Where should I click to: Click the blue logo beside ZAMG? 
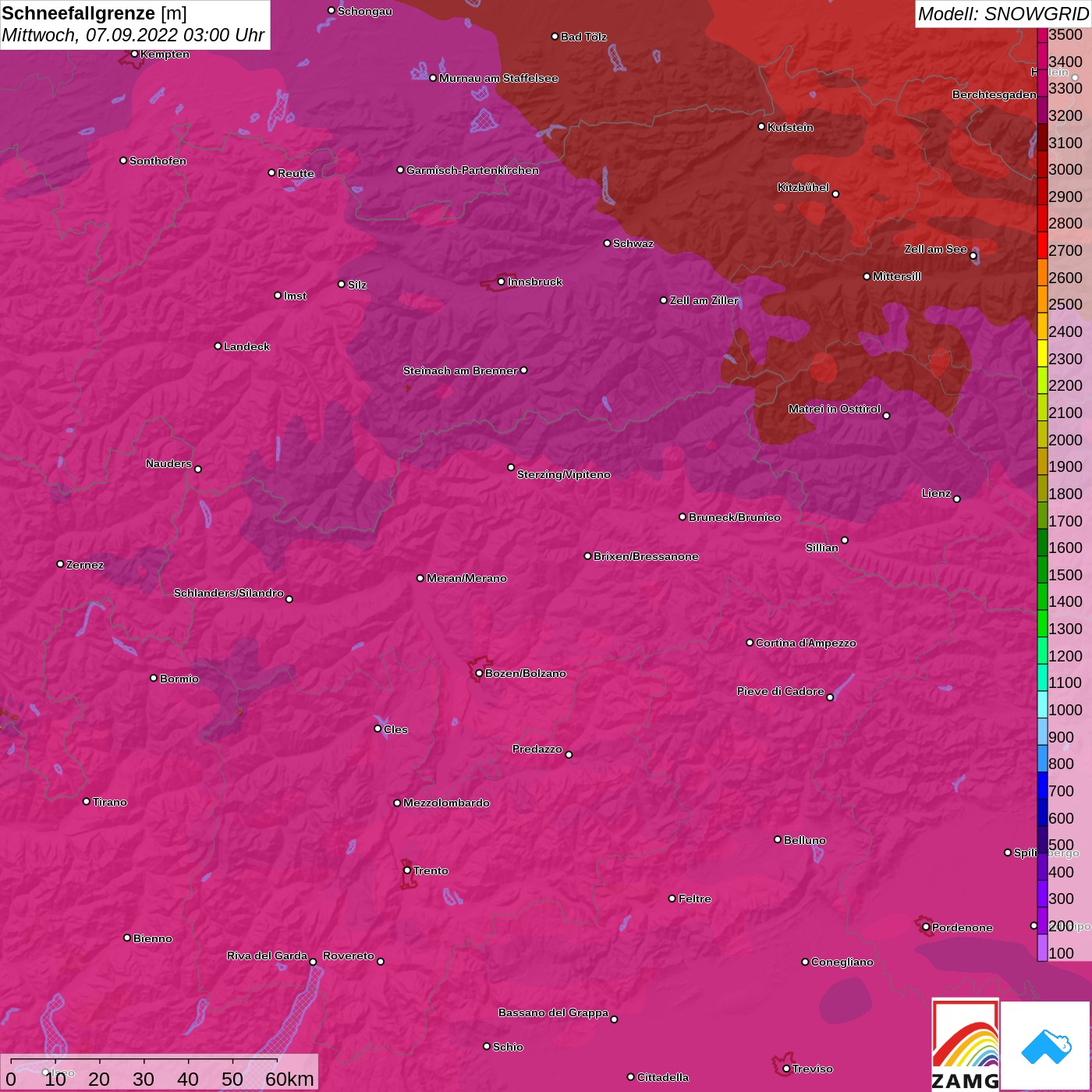[x=1046, y=1045]
